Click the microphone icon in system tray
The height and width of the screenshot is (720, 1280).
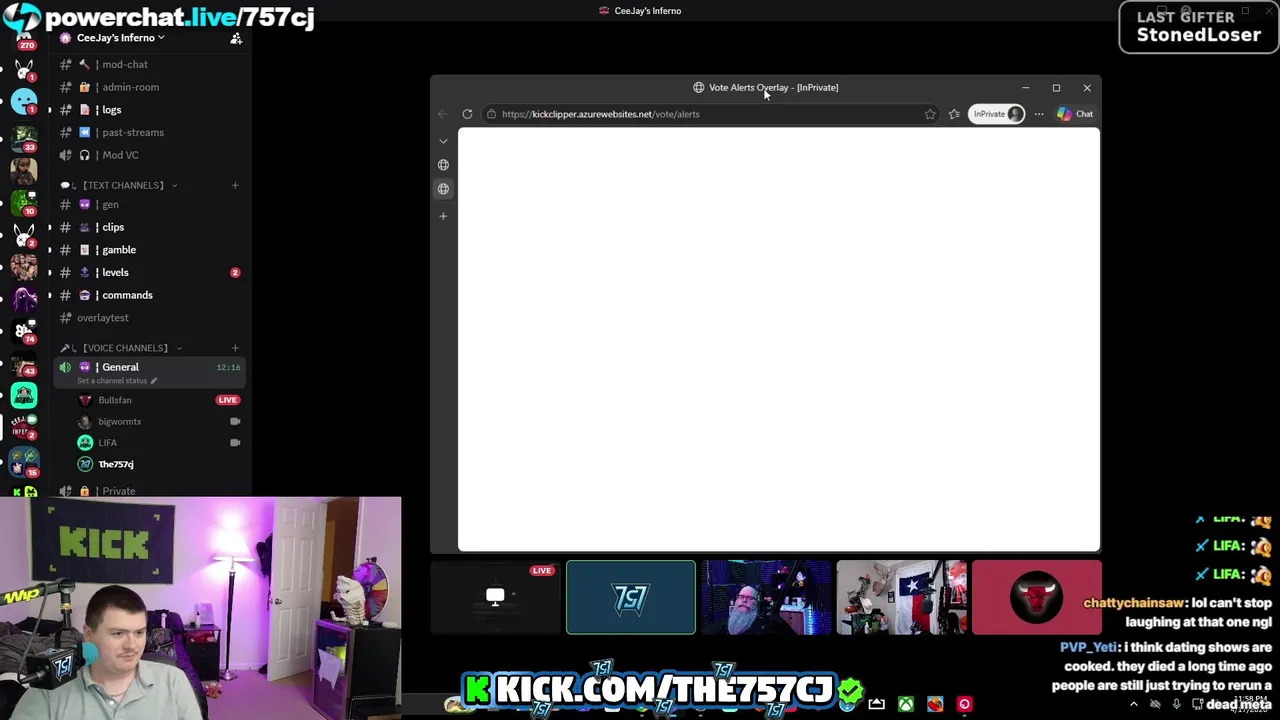click(1176, 704)
